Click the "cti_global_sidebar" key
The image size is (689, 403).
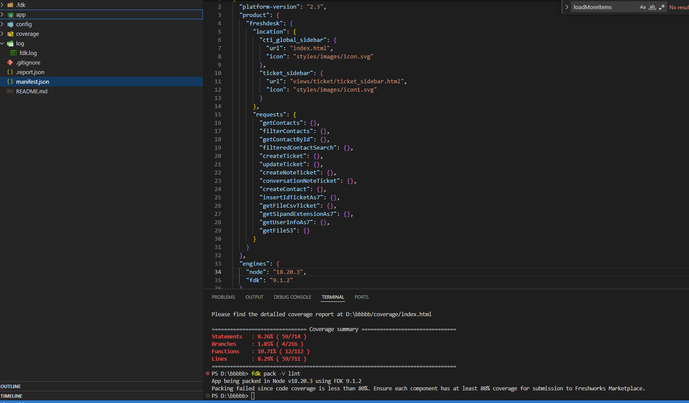coord(292,40)
